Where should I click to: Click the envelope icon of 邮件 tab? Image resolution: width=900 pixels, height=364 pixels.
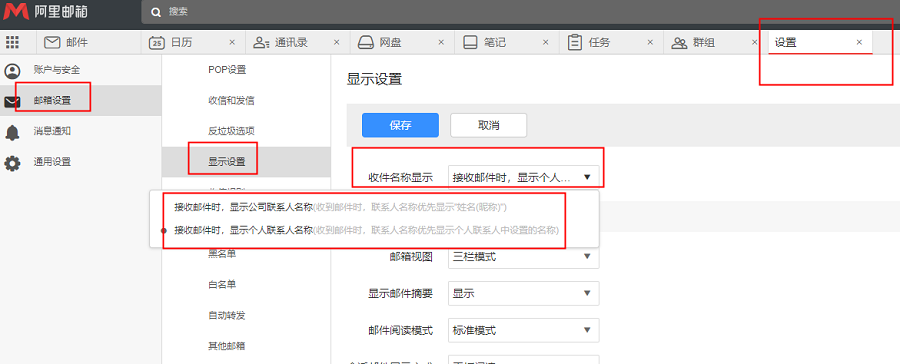point(52,42)
